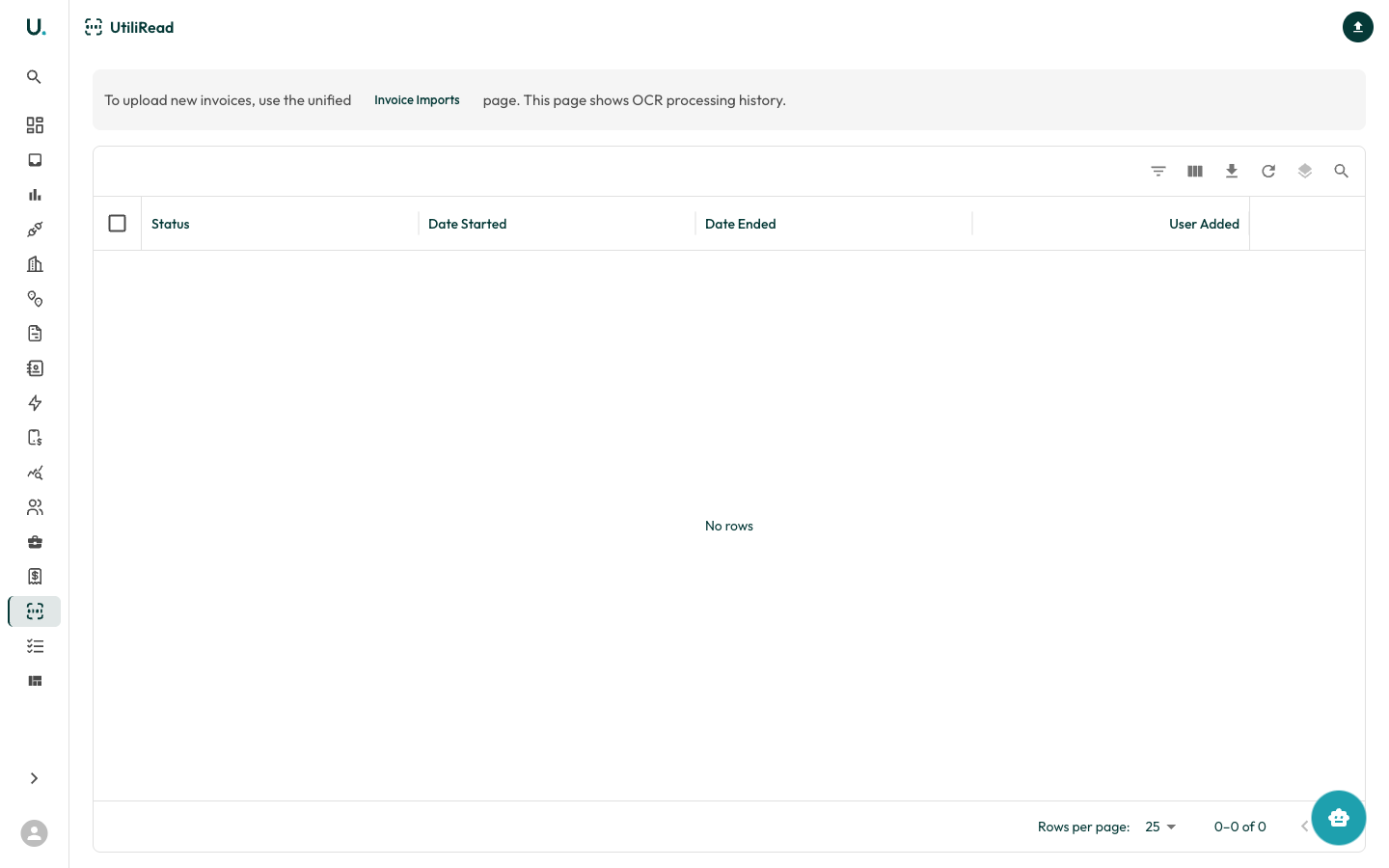The height and width of the screenshot is (868, 1389).
Task: Click the upload button in top right
Action: [1358, 27]
